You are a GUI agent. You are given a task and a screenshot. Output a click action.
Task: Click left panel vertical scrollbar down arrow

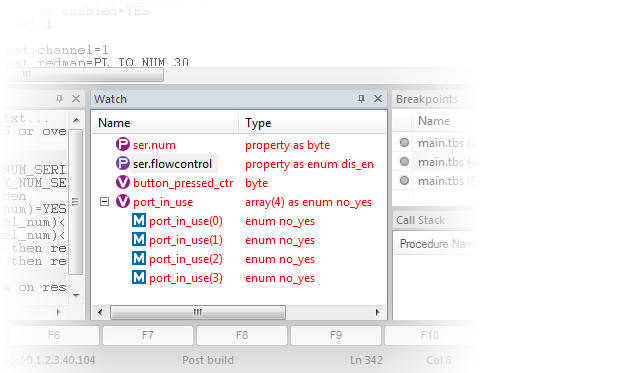click(76, 296)
